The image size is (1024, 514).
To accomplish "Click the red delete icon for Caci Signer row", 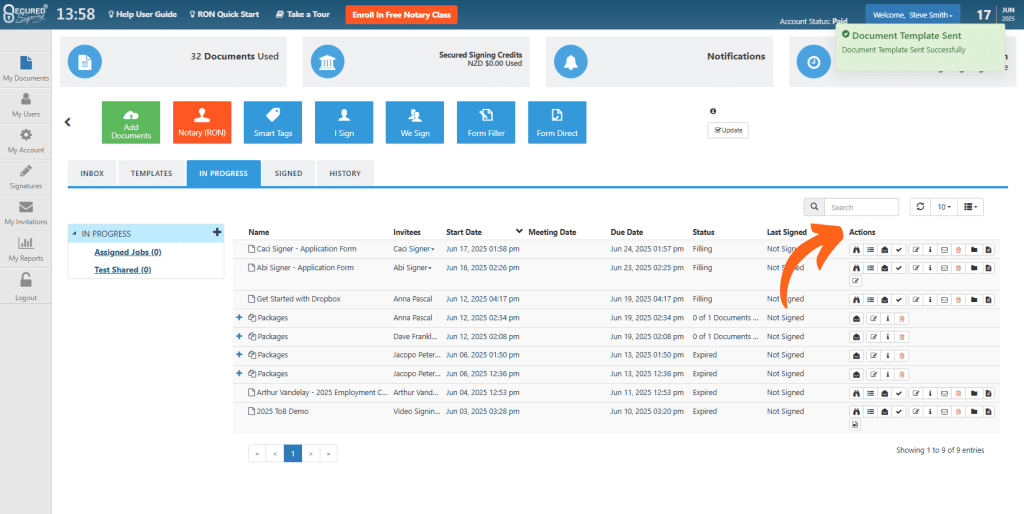I will point(958,249).
